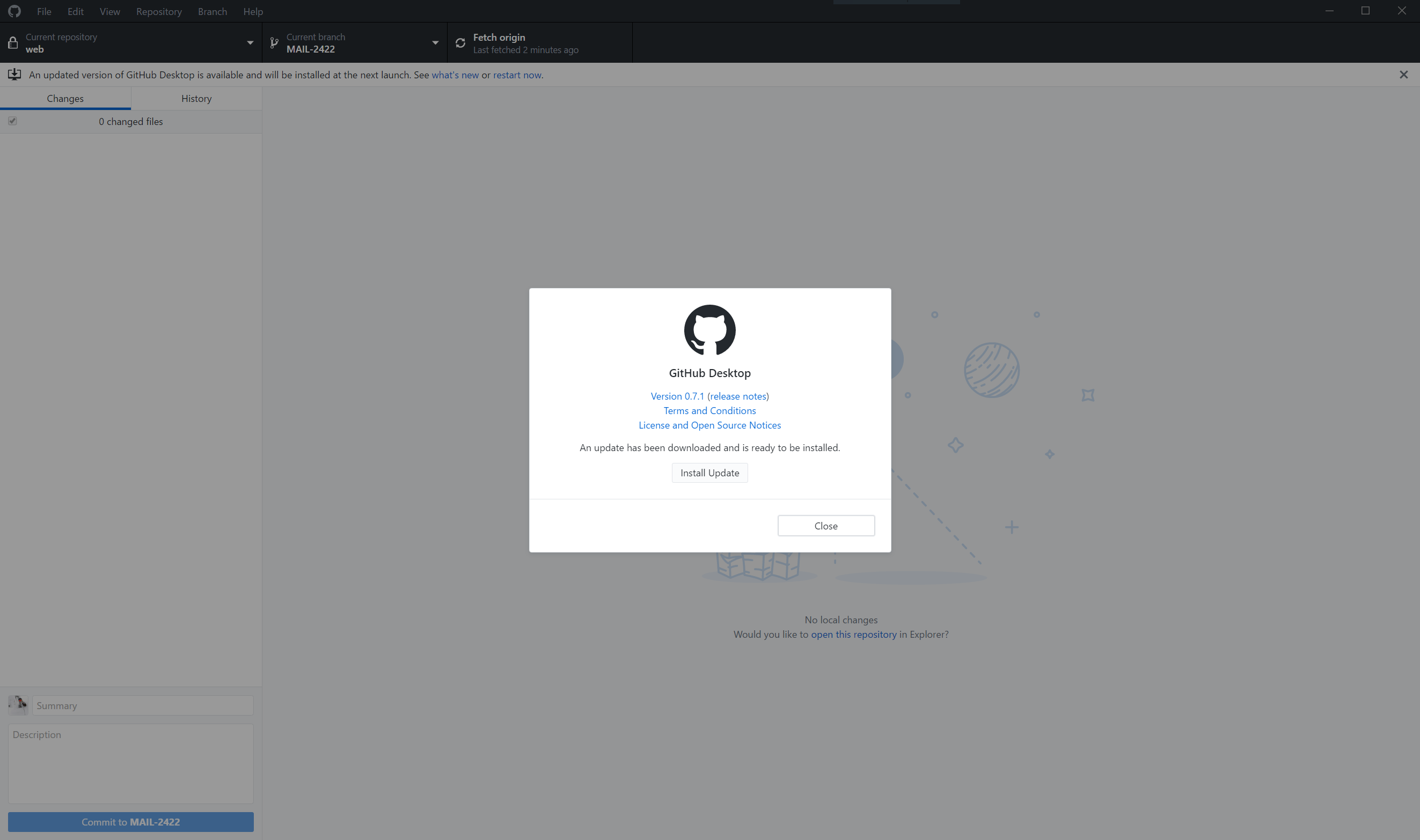Switch to the History tab
The image size is (1420, 840).
pyautogui.click(x=196, y=98)
